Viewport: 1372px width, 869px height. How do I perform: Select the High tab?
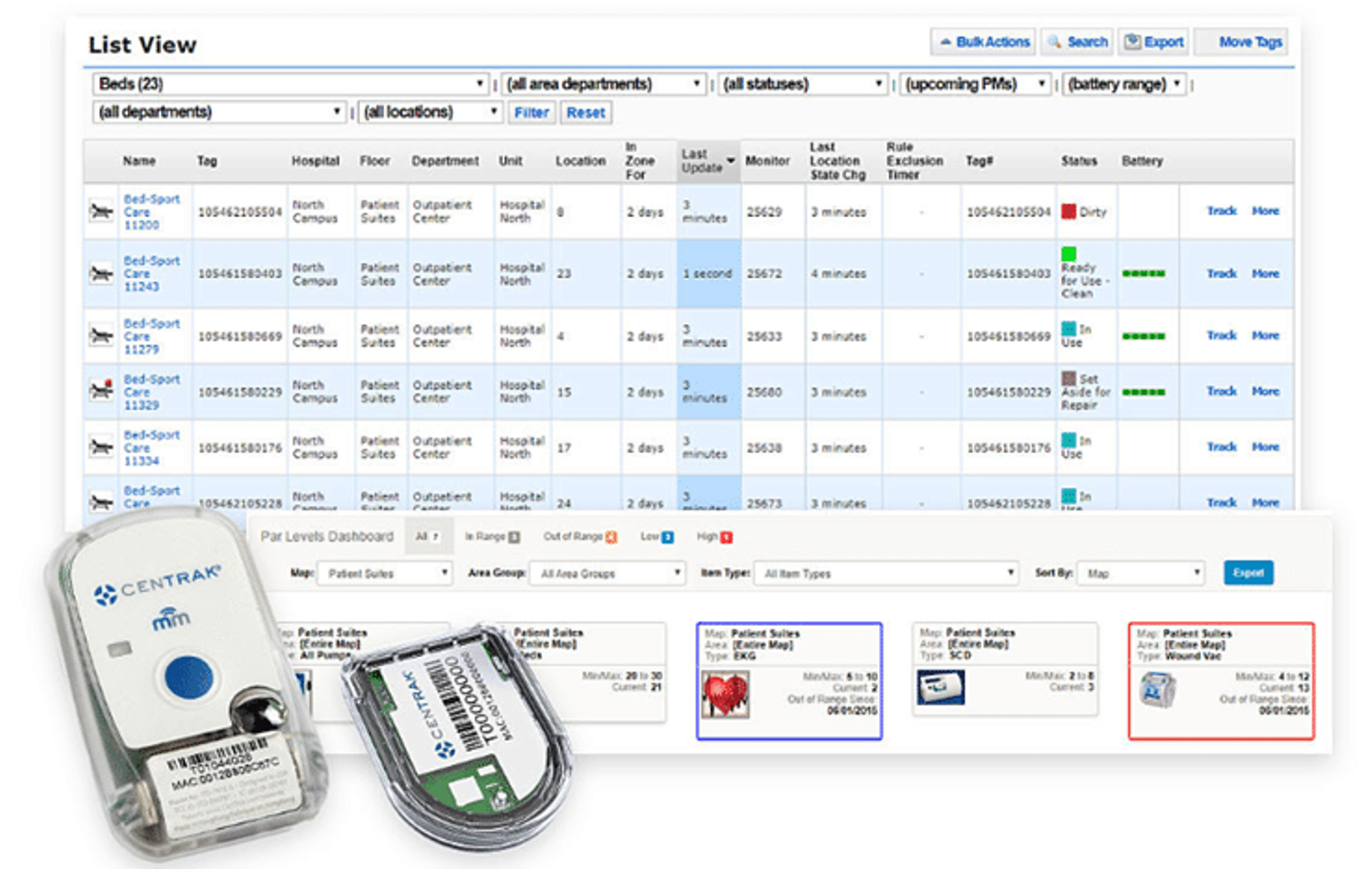click(x=715, y=536)
